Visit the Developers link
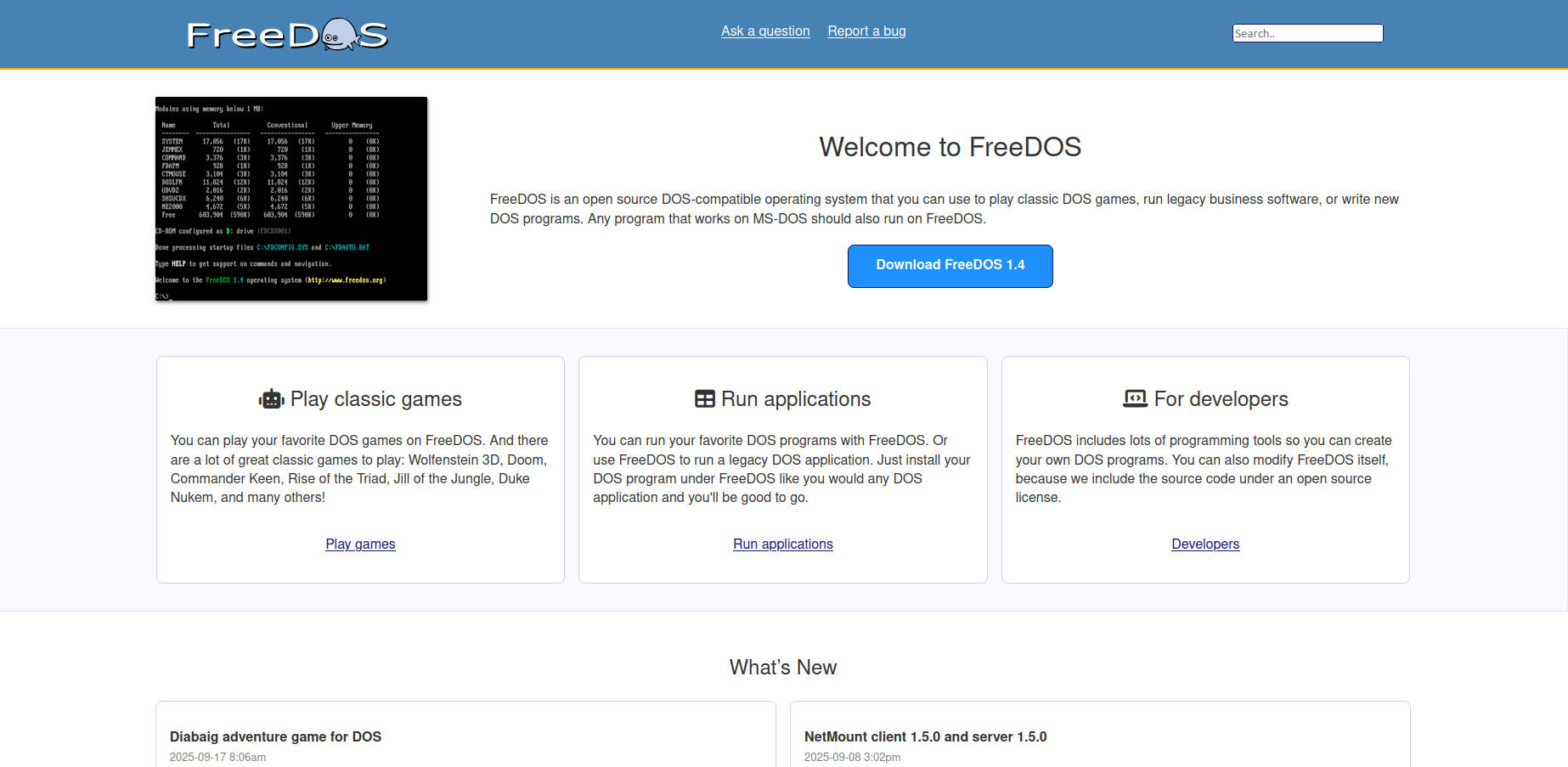 point(1205,544)
